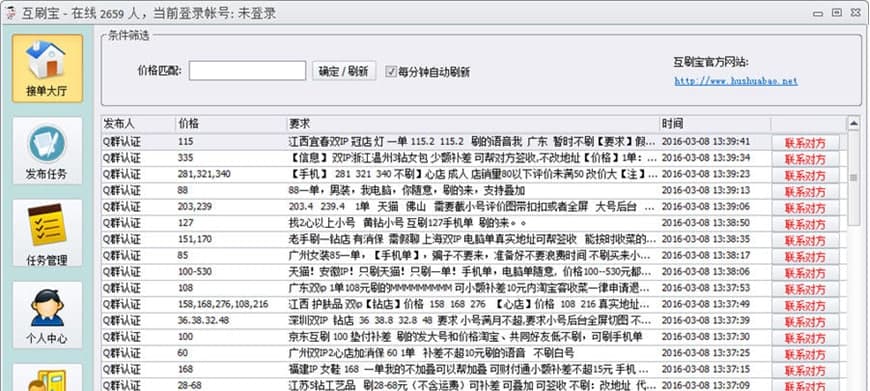The width and height of the screenshot is (870, 391).
Task: Select price cell 88
Action: click(x=183, y=190)
